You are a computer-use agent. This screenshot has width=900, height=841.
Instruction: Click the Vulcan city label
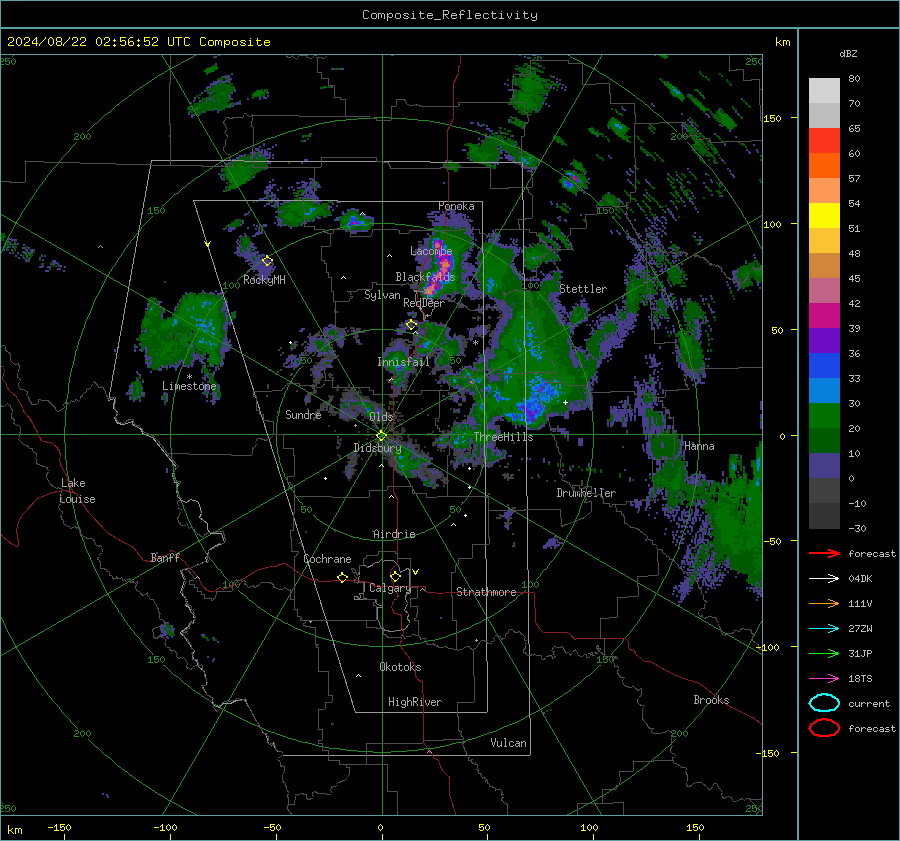tap(509, 742)
